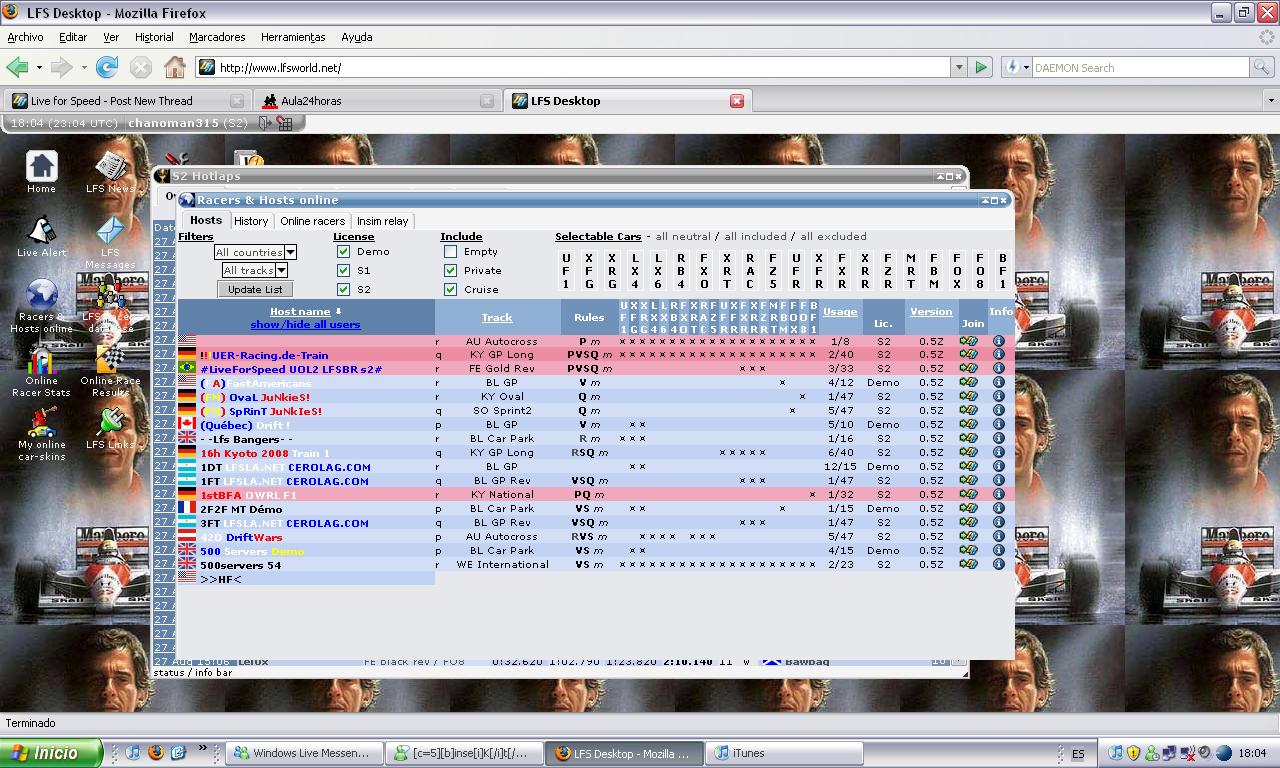The image size is (1280, 768).
Task: Toggle the XFG selectable car box
Action: click(x=589, y=271)
